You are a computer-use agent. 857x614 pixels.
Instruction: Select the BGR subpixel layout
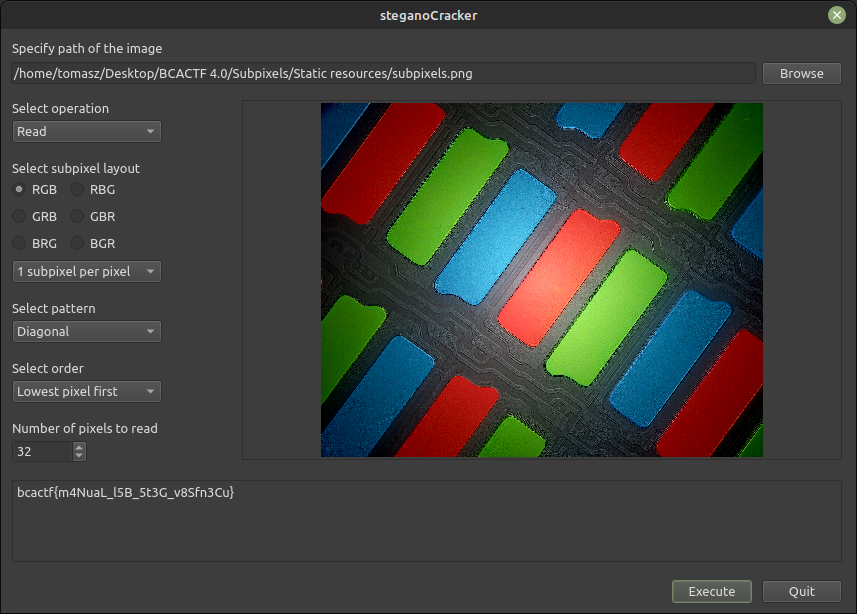93,243
